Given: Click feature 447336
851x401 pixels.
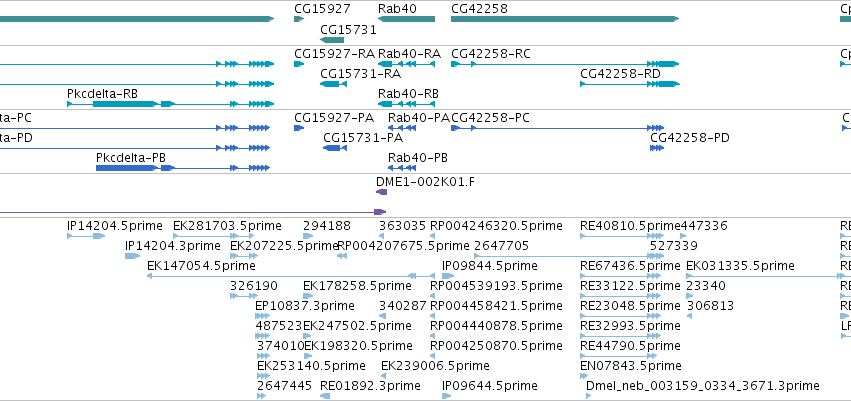Looking at the screenshot, I should [704, 226].
